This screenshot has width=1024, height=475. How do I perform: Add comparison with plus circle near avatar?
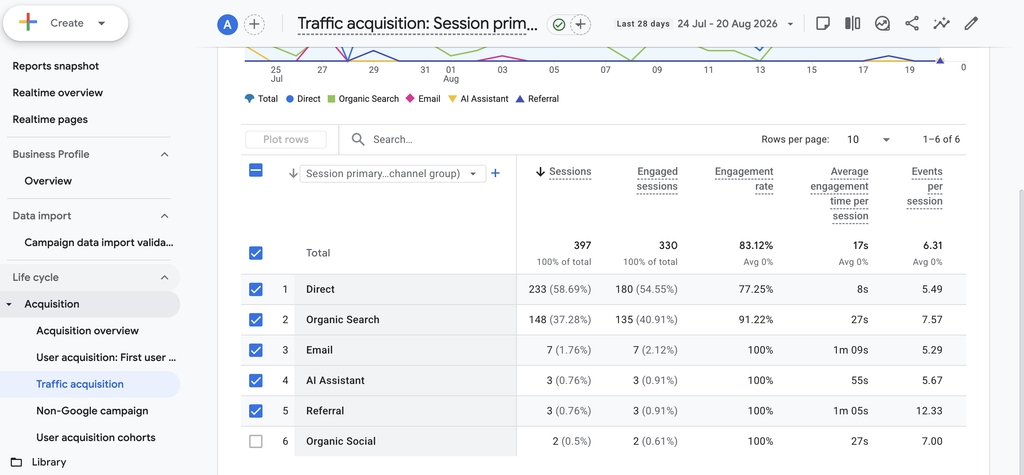(x=254, y=25)
